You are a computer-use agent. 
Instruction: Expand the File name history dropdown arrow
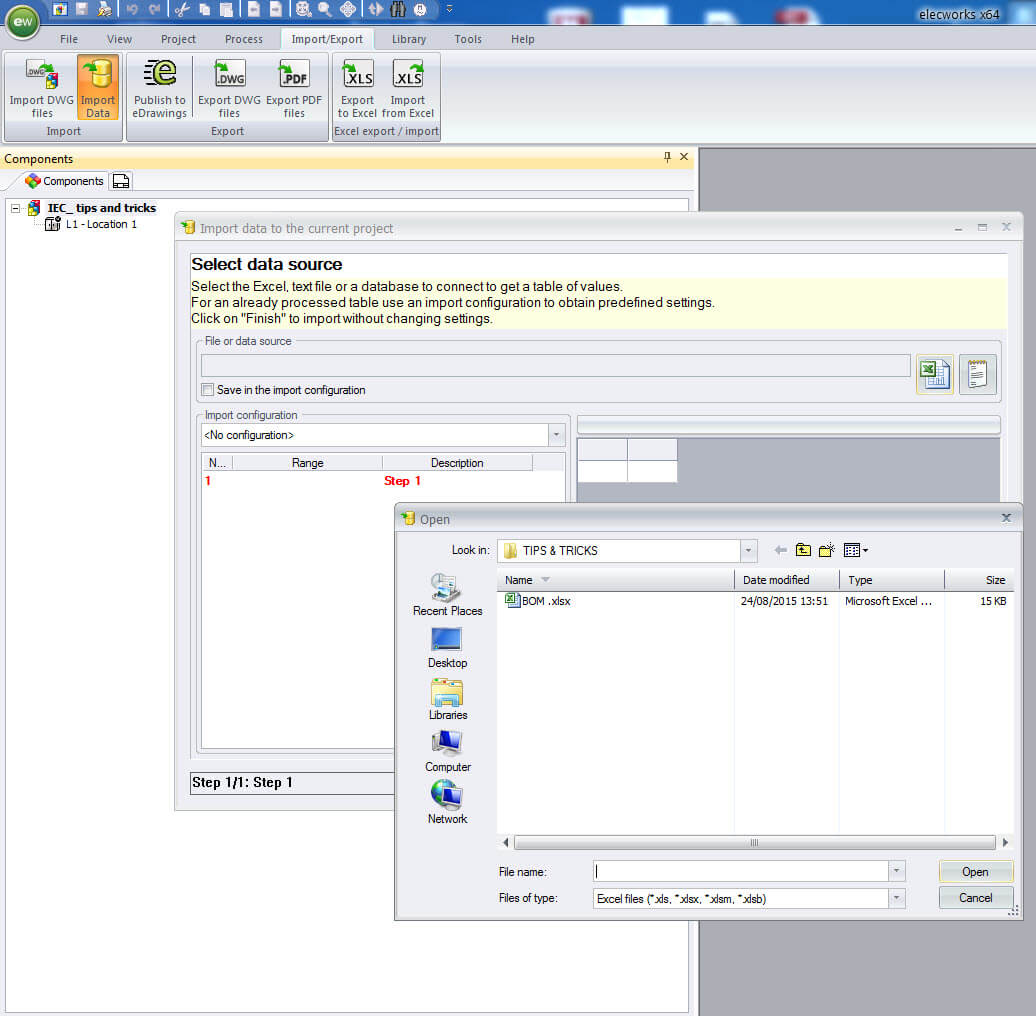tap(897, 871)
